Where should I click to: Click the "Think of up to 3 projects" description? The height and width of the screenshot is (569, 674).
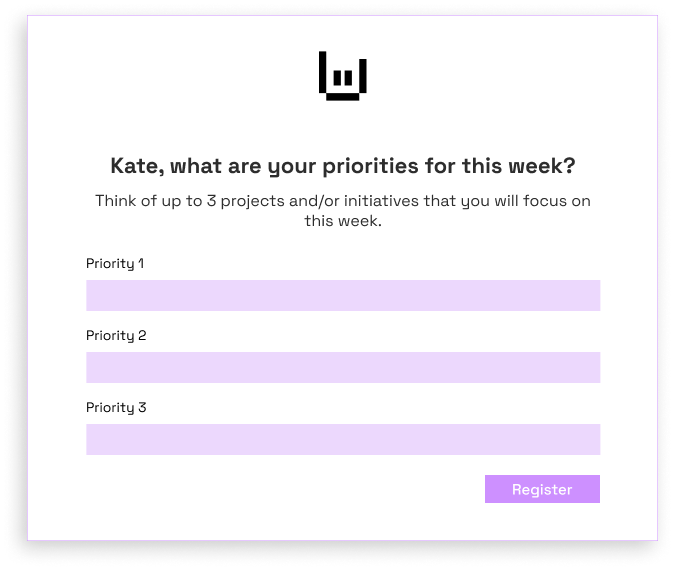[x=342, y=201]
